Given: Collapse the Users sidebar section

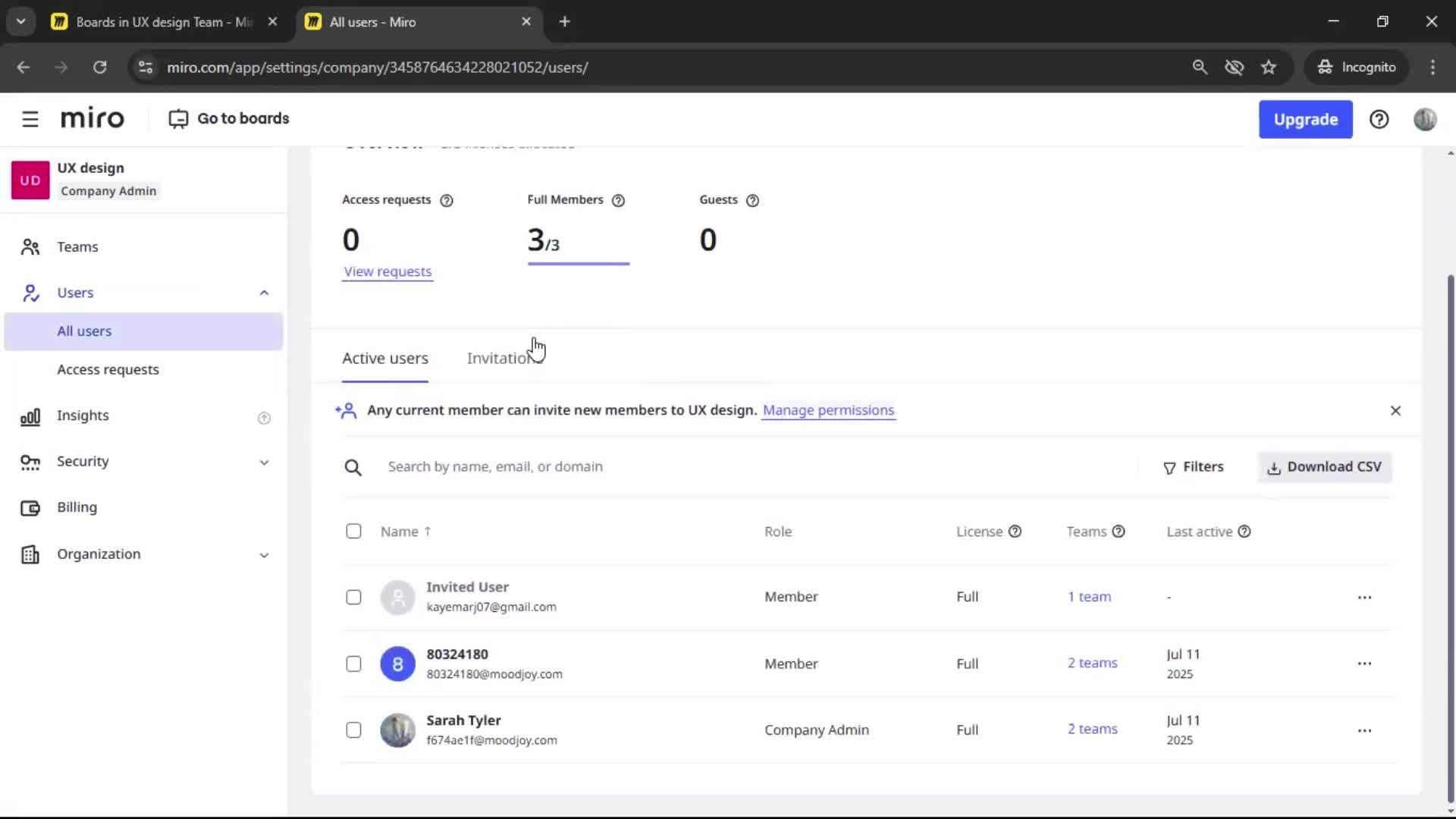Looking at the screenshot, I should pyautogui.click(x=264, y=293).
